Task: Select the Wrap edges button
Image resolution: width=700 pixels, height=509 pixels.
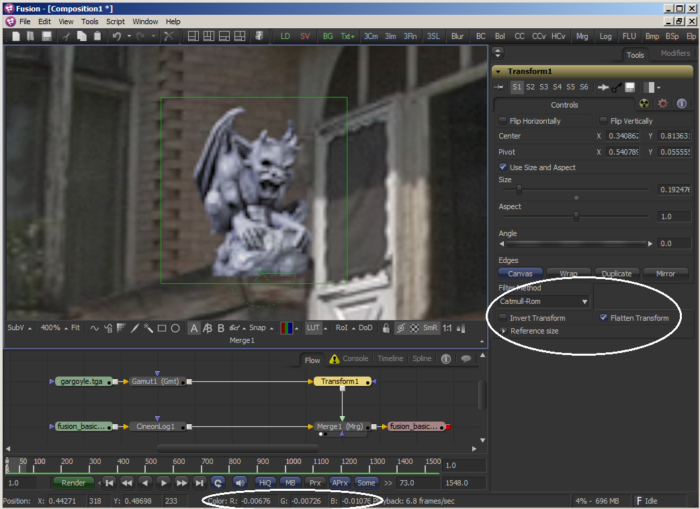Action: click(x=569, y=273)
